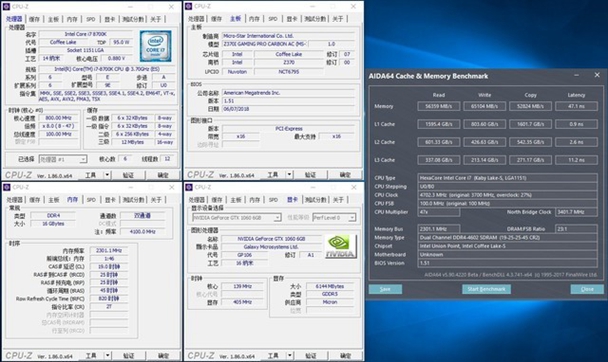The height and width of the screenshot is (362, 608).
Task: Minimize the AIDA64 Cache & Memory Benchmark window
Action: (x=577, y=75)
